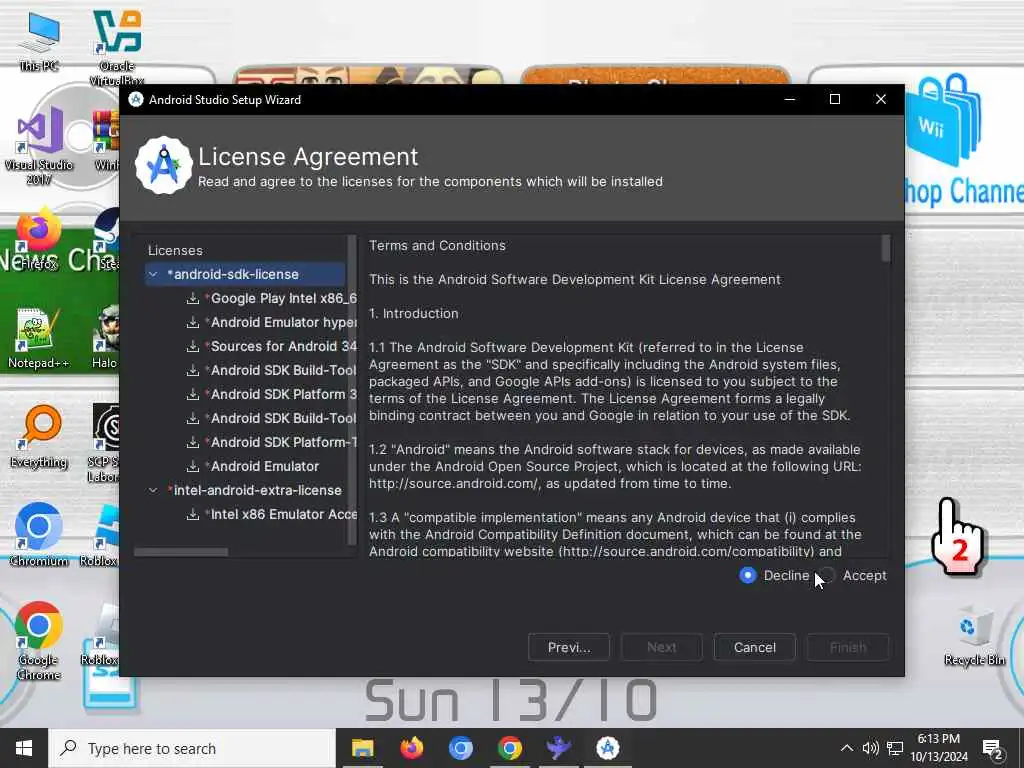This screenshot has width=1024, height=768.
Task: Click download icon beside Android SDK Platform 3
Action: (x=193, y=394)
